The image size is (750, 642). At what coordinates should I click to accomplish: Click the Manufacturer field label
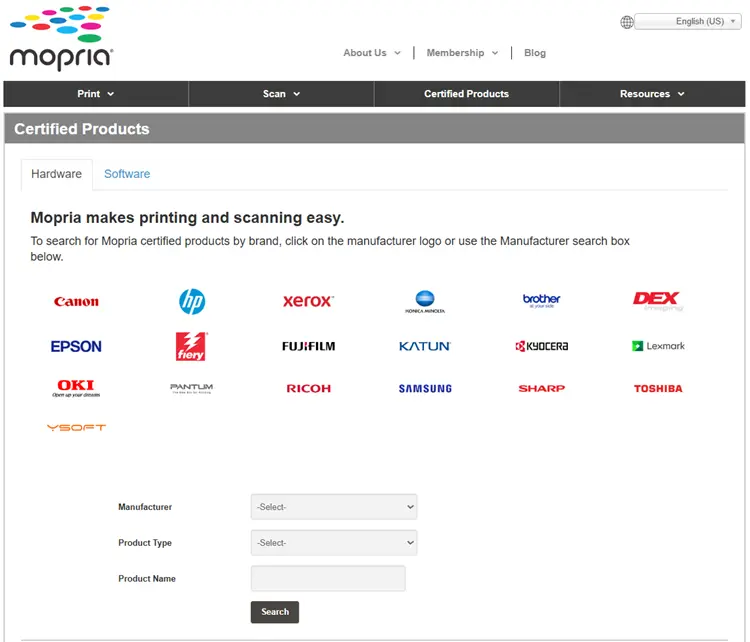click(145, 507)
